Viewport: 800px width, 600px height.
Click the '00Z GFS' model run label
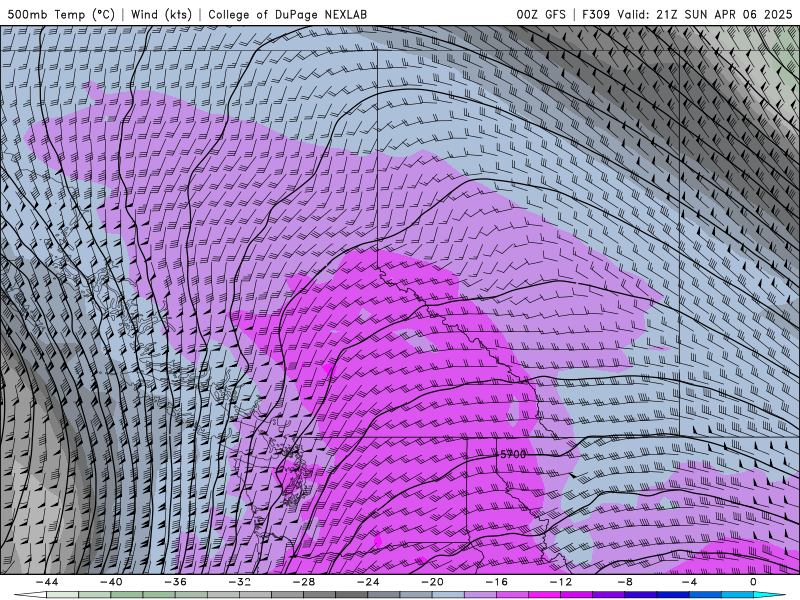[541, 15]
